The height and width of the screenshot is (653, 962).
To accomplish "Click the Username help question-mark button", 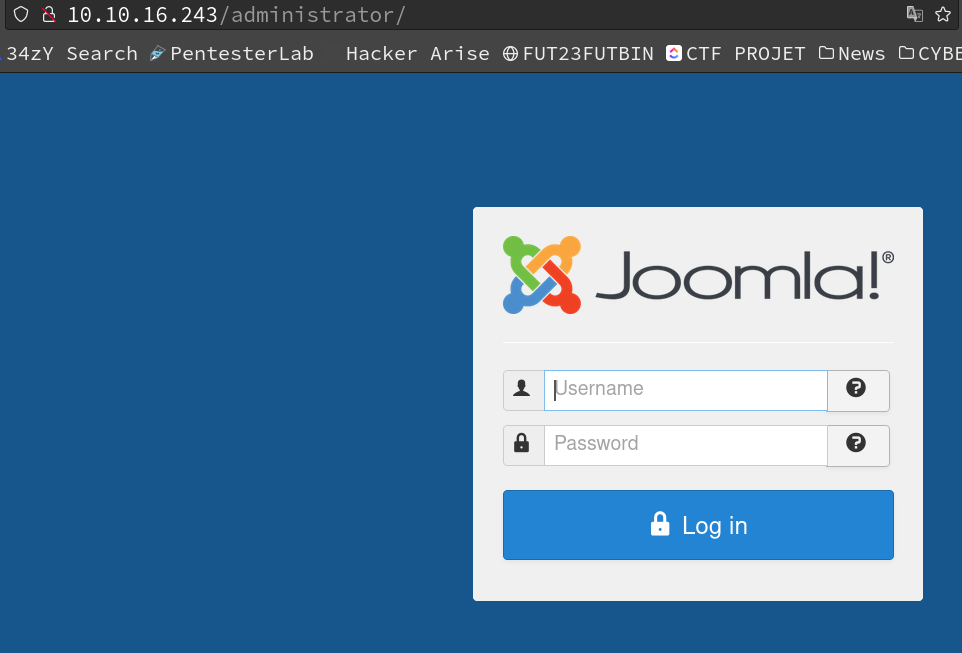I will pos(858,390).
